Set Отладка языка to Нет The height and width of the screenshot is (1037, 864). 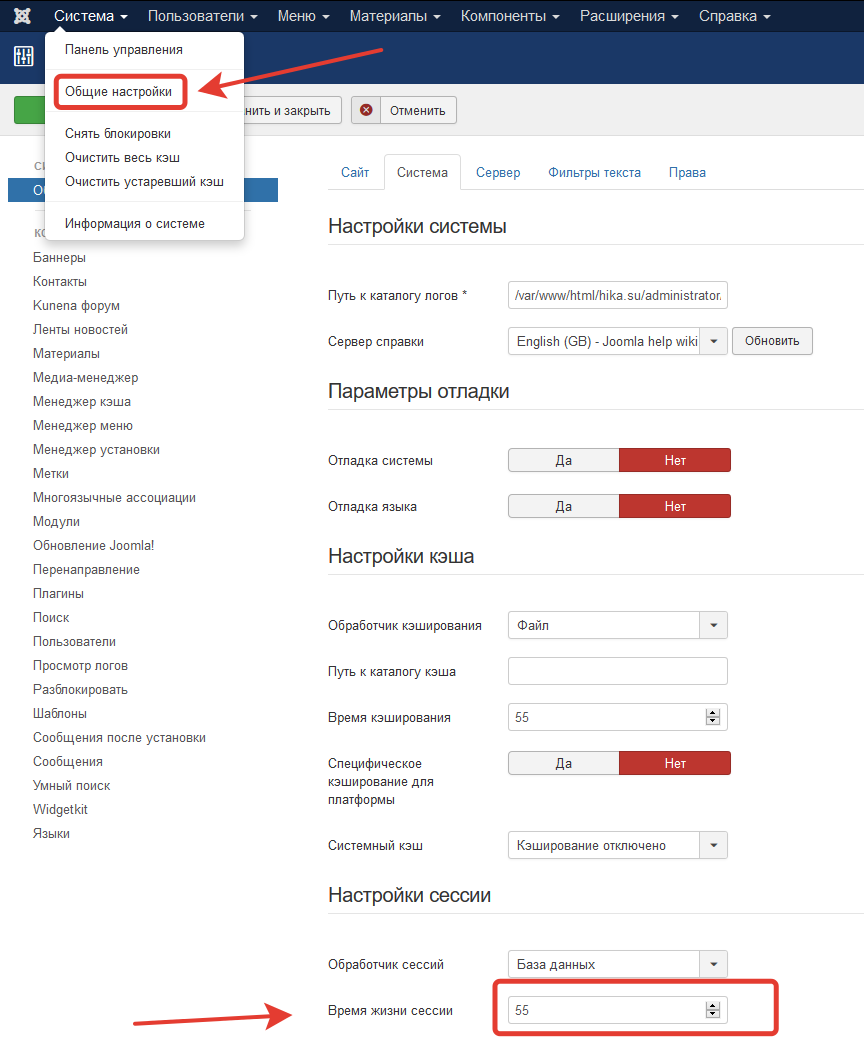(x=675, y=506)
